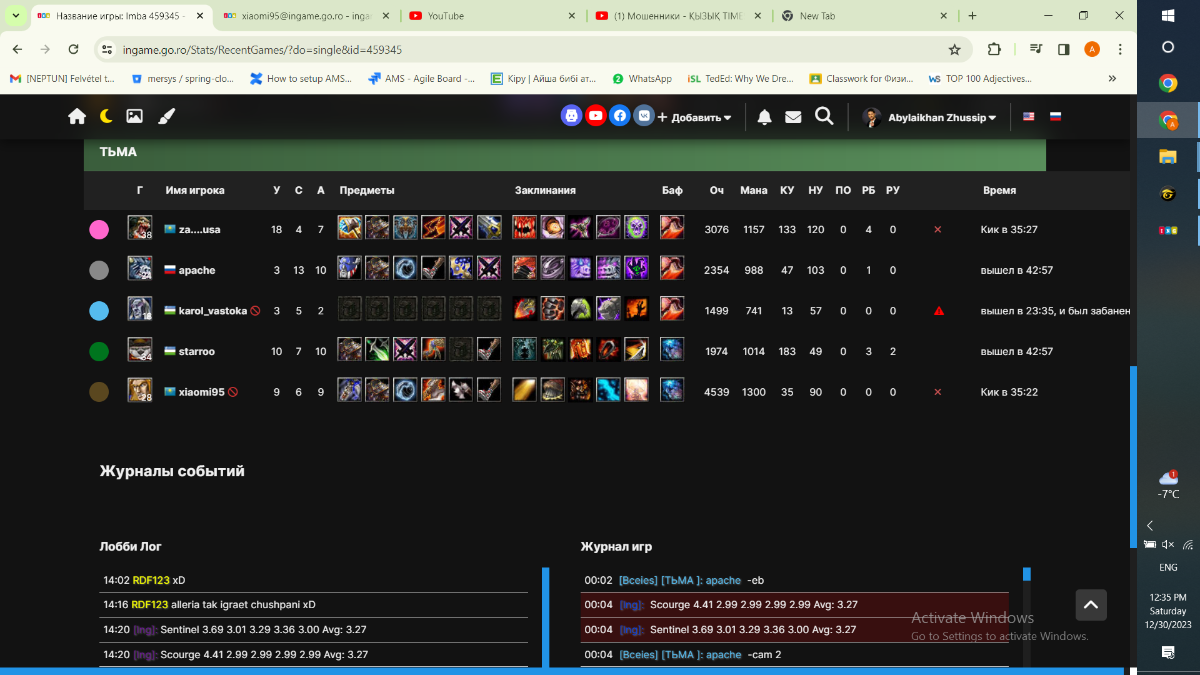The width and height of the screenshot is (1200, 675).
Task: Expand the Добавить dropdown
Action: [694, 117]
